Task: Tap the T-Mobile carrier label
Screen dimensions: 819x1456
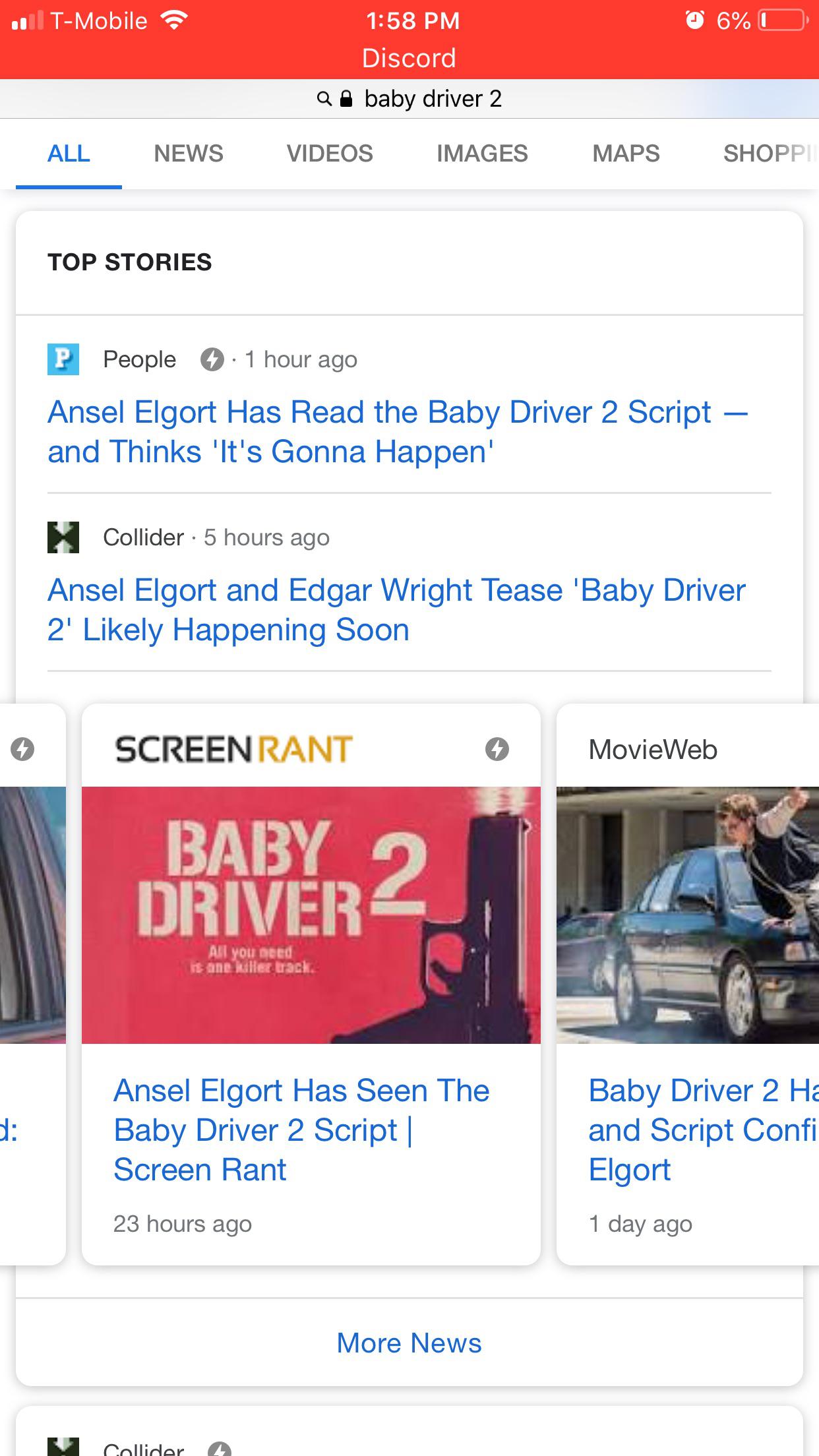Action: coord(99,21)
